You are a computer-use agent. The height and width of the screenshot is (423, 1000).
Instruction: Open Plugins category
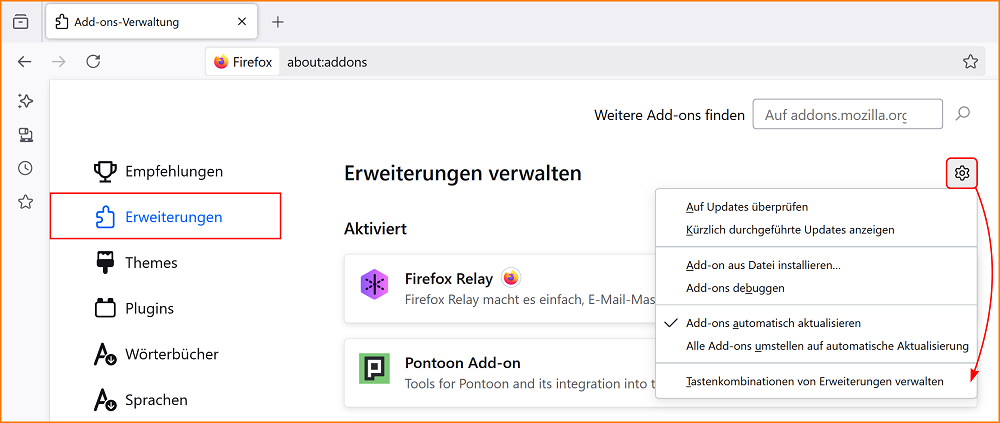click(165, 309)
